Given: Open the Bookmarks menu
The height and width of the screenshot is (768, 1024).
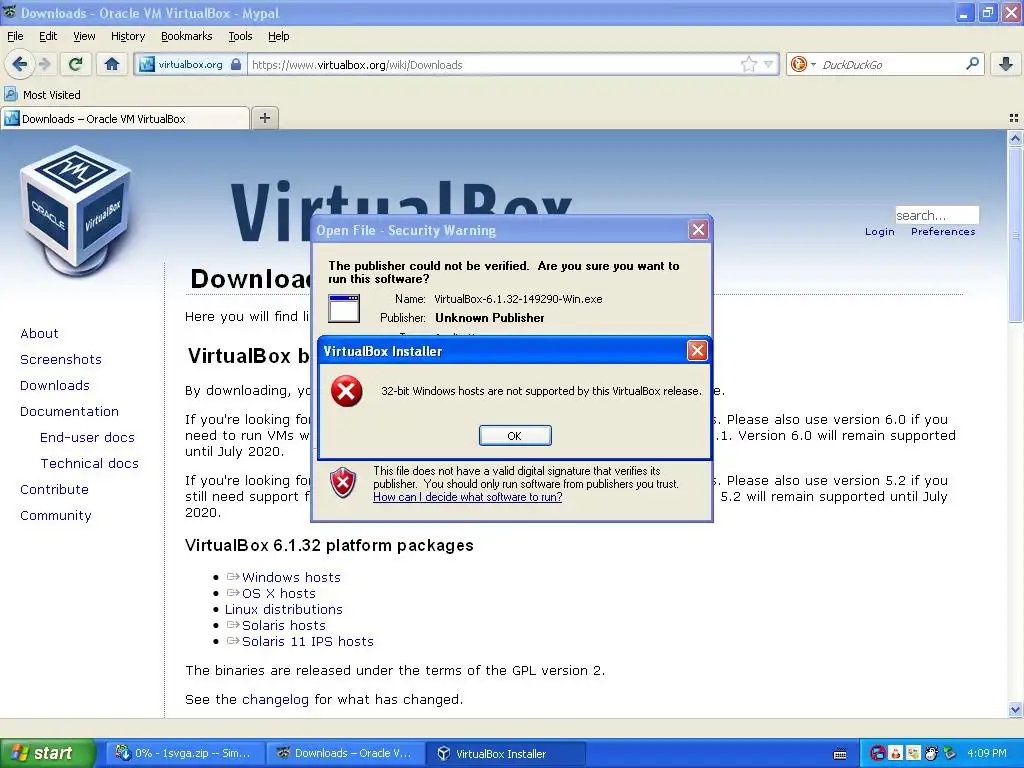Looking at the screenshot, I should (x=186, y=36).
